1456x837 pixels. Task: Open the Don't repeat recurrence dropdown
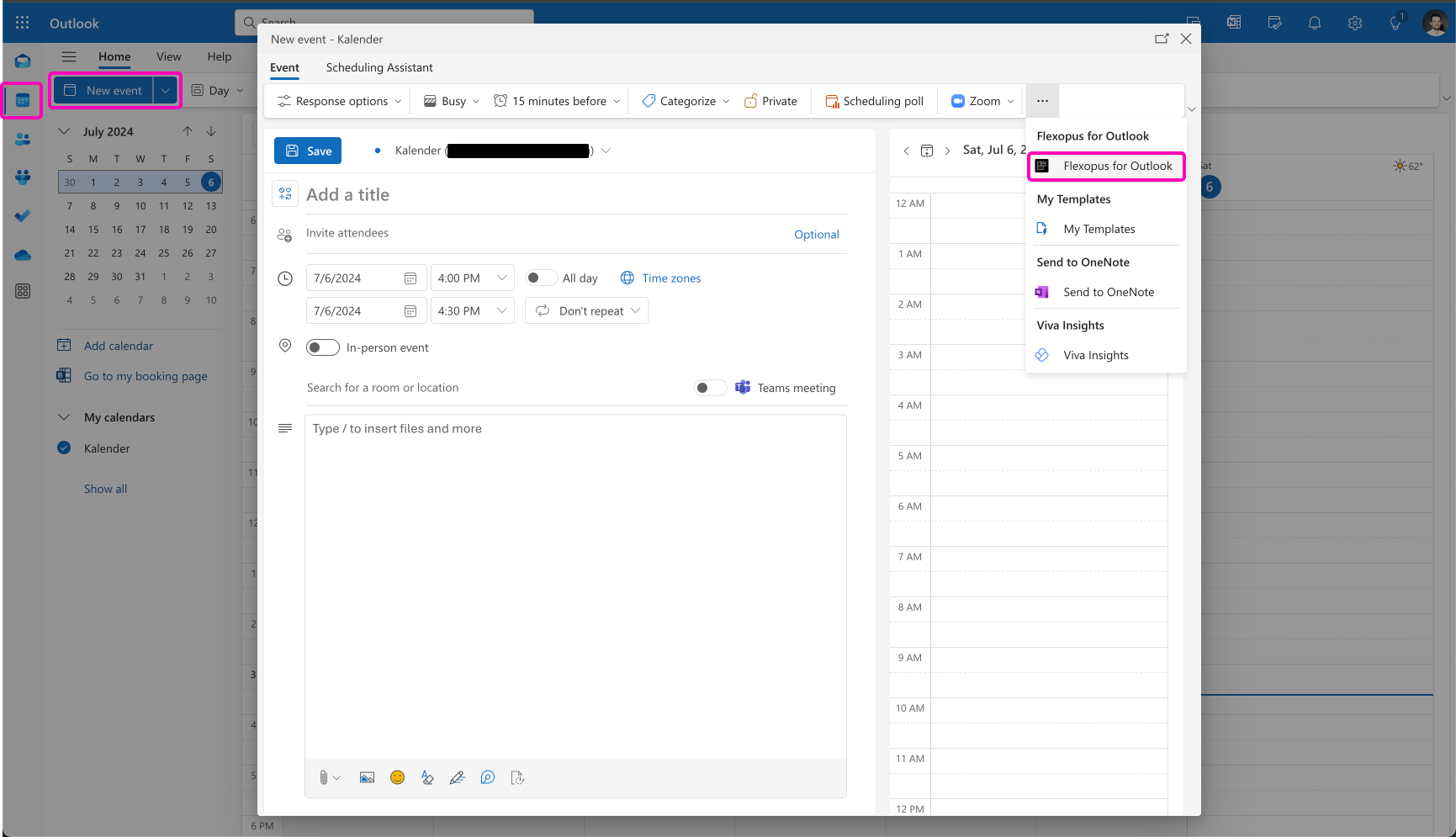pos(587,311)
